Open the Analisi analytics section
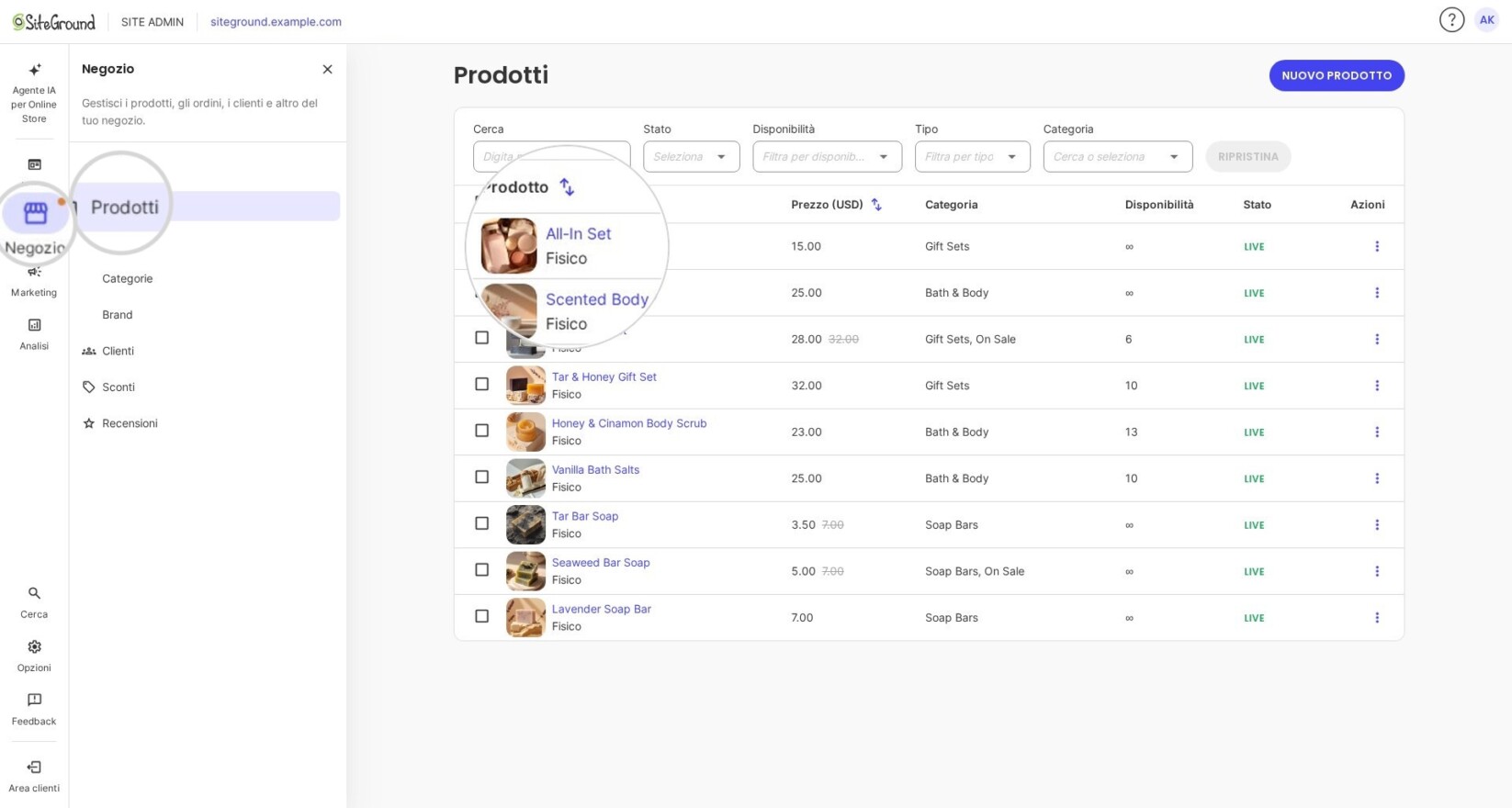This screenshot has width=1512, height=808. point(34,334)
